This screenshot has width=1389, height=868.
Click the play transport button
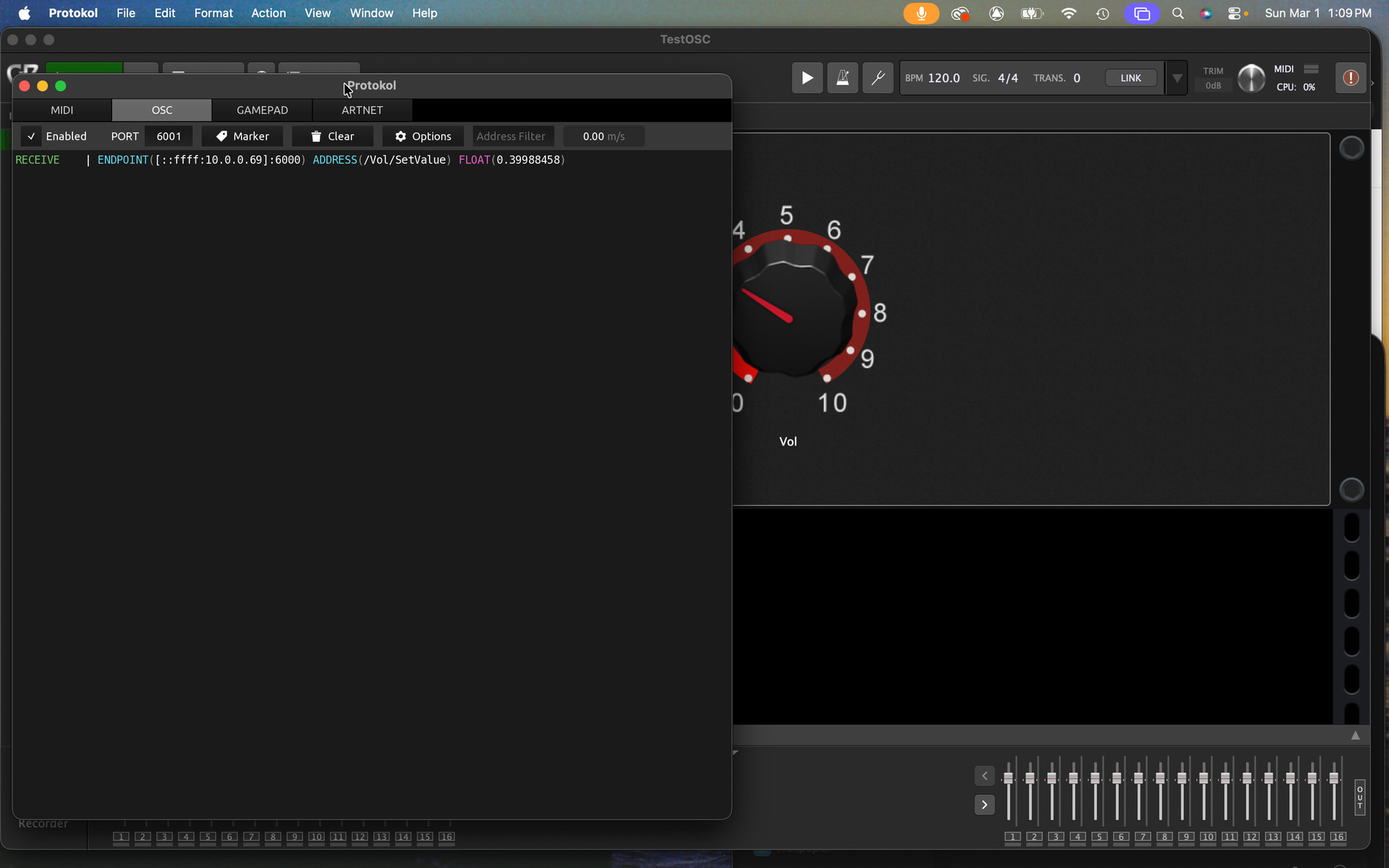(807, 78)
